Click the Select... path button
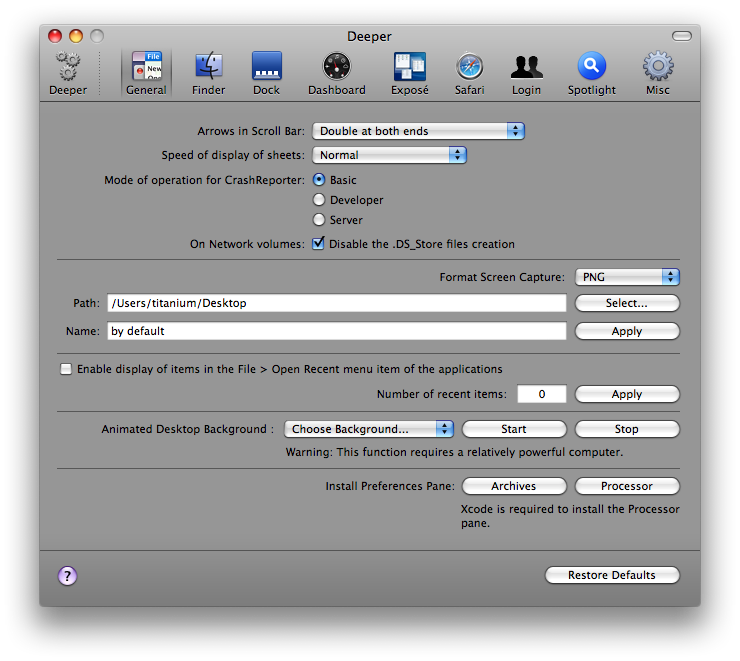Viewport: 740px width, 661px height. coord(627,303)
